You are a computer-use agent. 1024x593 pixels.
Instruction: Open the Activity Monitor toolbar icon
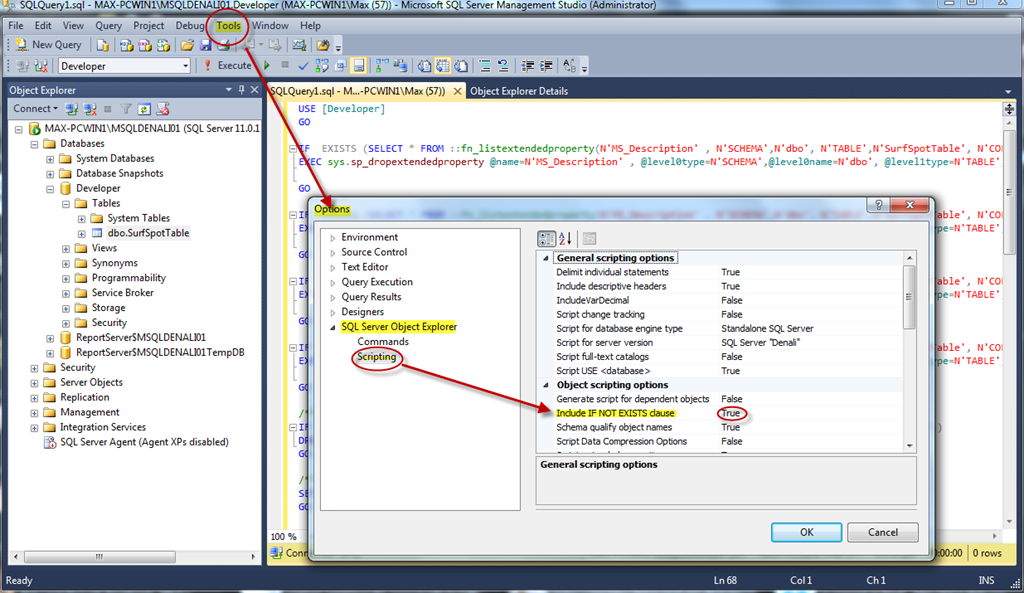click(x=299, y=45)
